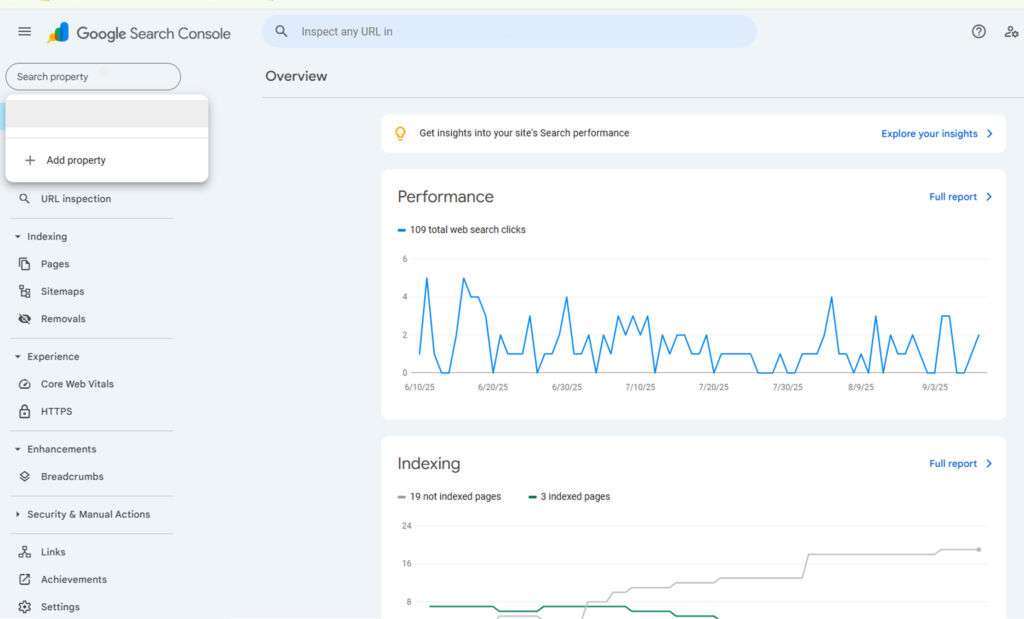Image resolution: width=1024 pixels, height=619 pixels.
Task: Open the Pages indexing report
Action: coord(55,264)
